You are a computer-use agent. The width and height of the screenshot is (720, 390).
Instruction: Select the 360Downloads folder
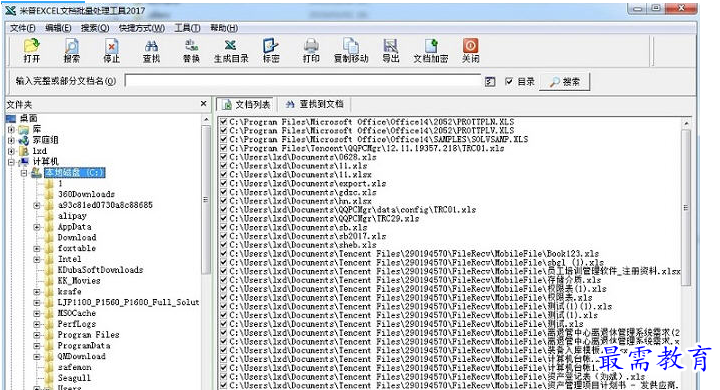tap(86, 194)
